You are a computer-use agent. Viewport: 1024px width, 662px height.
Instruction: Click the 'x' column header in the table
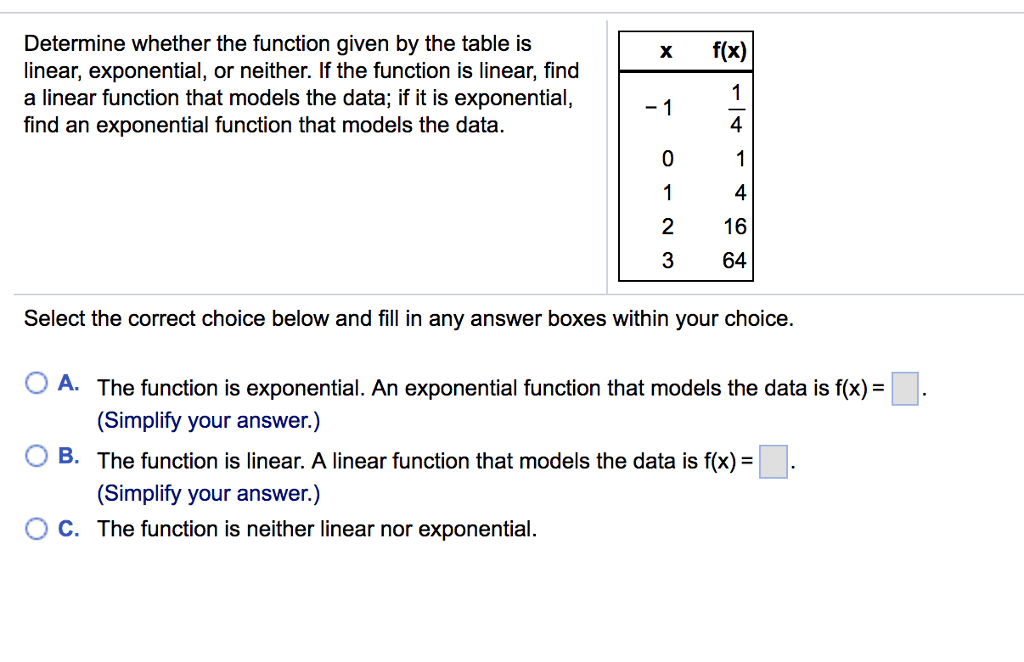(x=666, y=52)
